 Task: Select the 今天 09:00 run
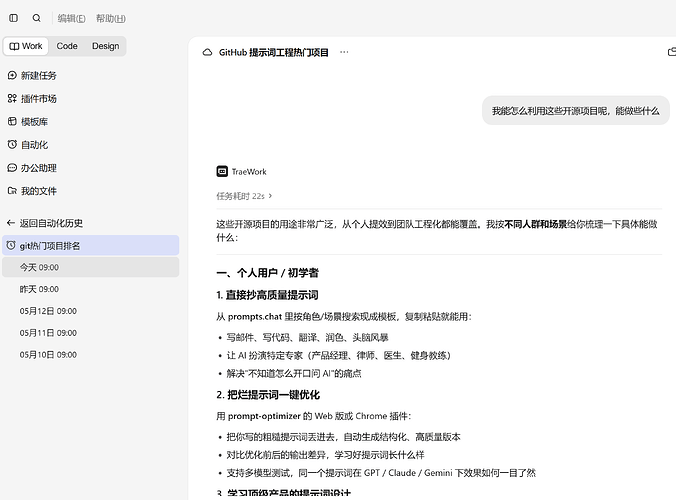click(x=91, y=267)
